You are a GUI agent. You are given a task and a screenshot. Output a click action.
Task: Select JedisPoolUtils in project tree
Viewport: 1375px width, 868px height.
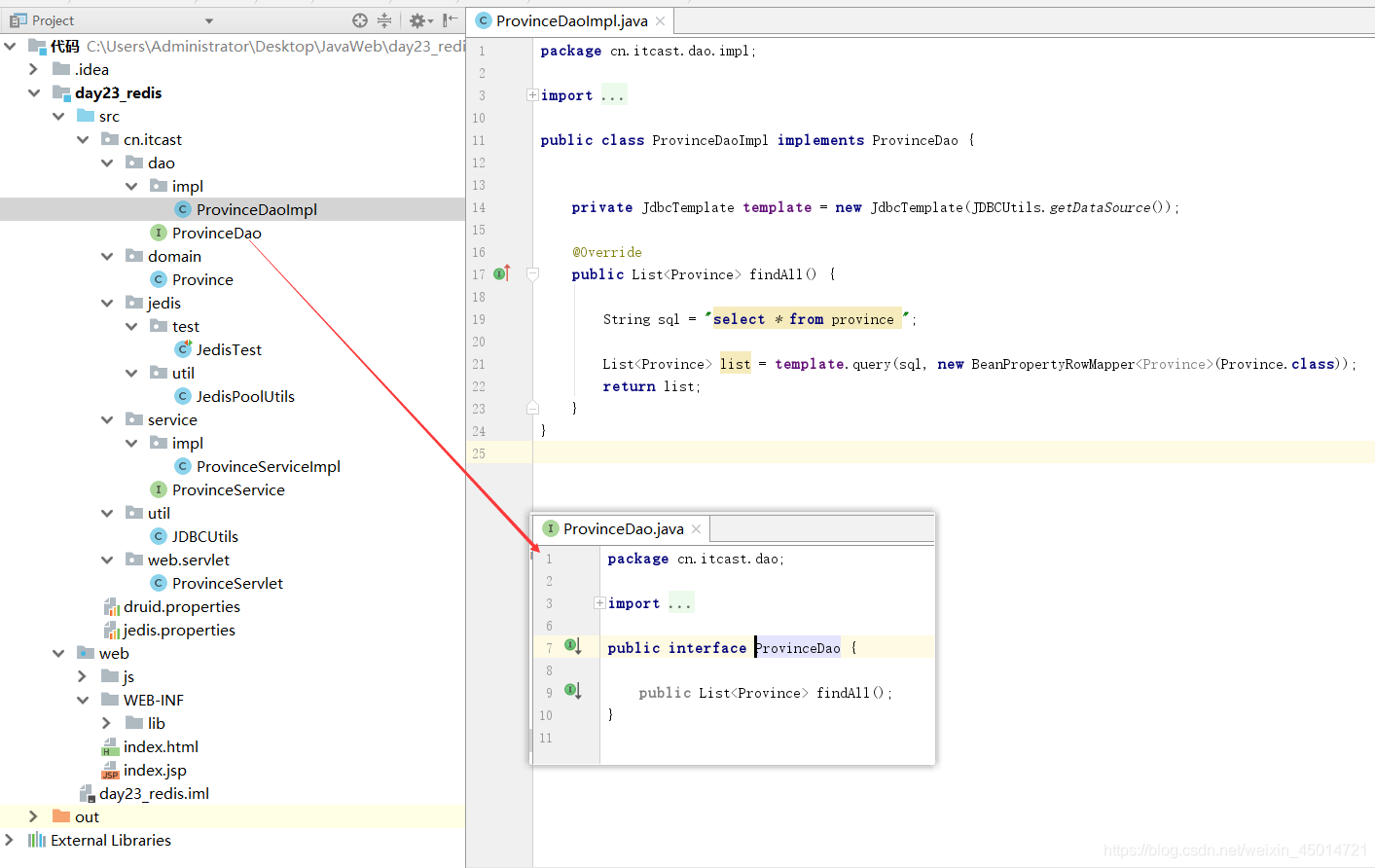pos(245,396)
